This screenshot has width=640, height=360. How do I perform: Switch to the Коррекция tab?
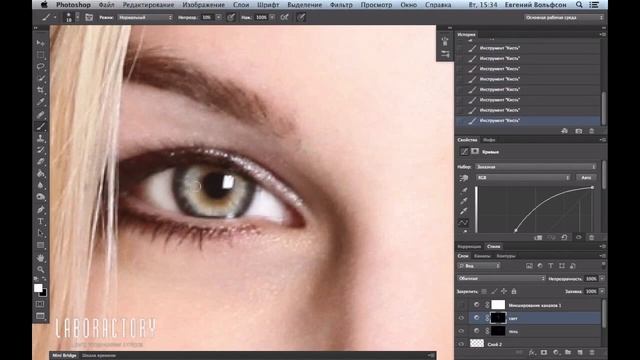pos(469,247)
